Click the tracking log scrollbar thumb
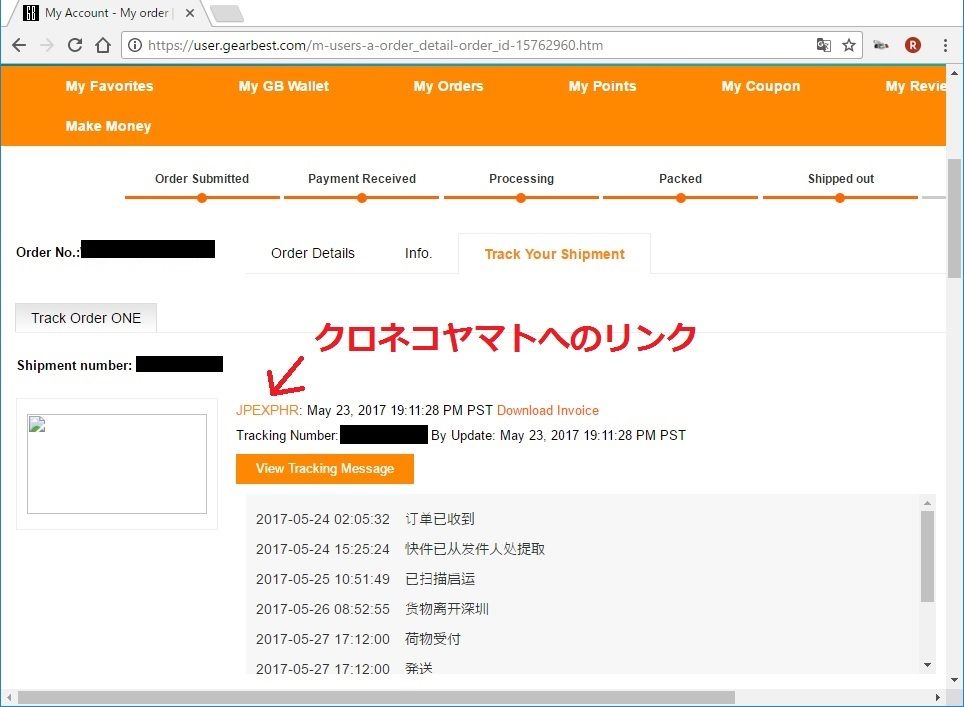 [927, 556]
